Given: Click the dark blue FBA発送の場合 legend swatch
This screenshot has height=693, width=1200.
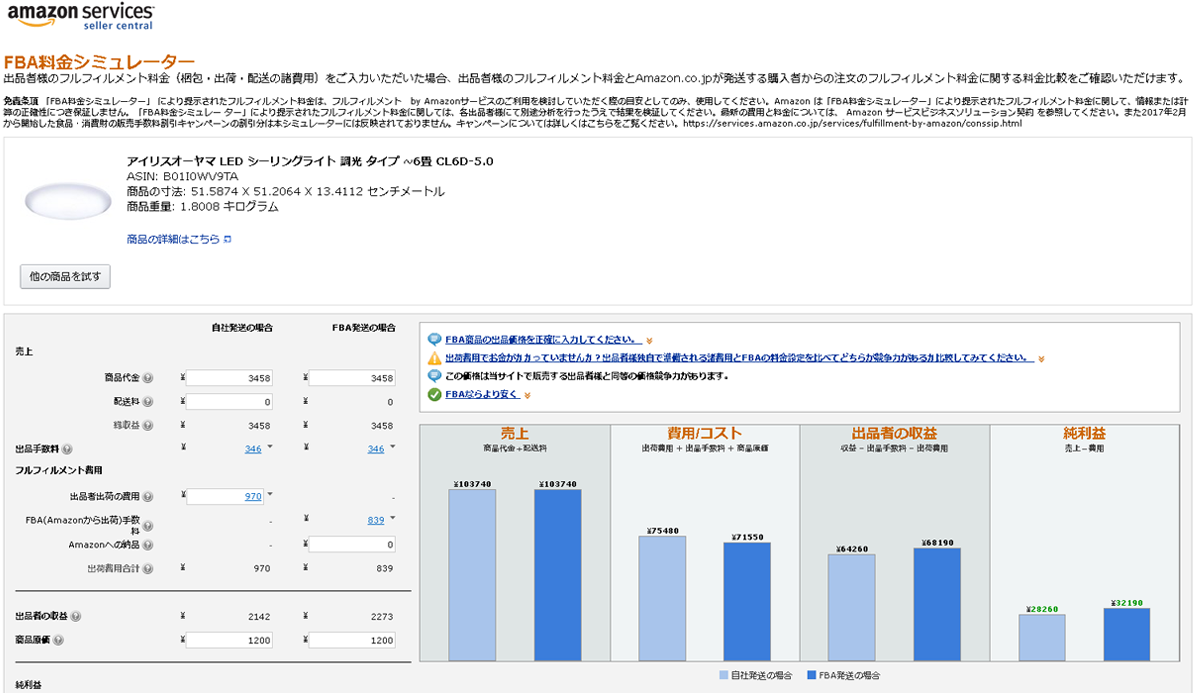Looking at the screenshot, I should pos(811,676).
